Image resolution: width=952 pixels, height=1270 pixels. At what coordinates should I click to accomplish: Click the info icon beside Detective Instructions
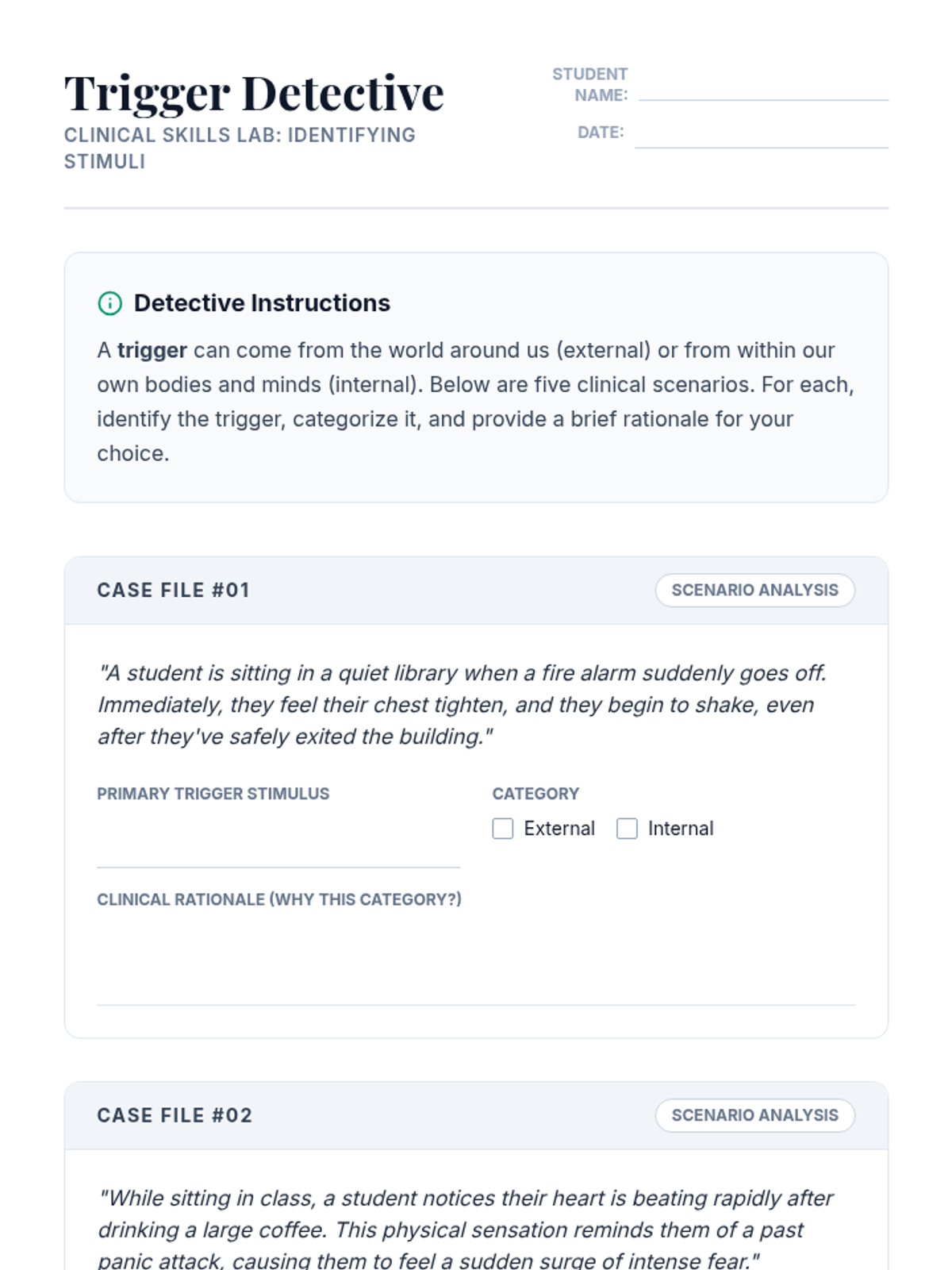point(109,303)
